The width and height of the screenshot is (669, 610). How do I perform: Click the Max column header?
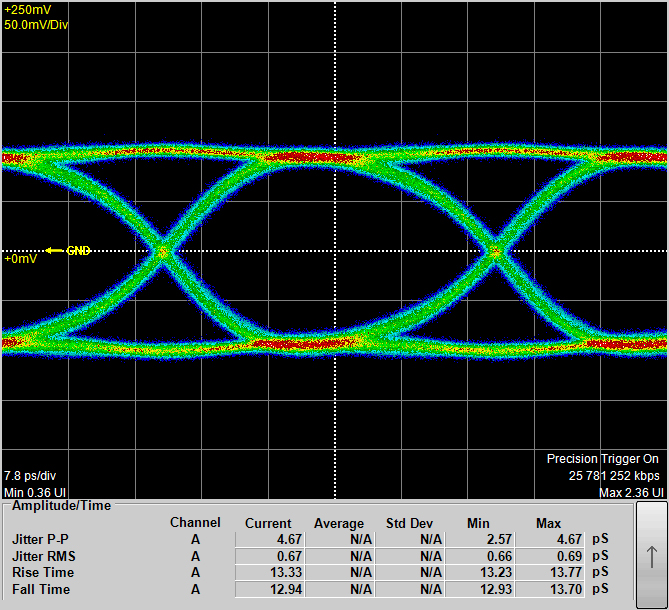point(549,523)
